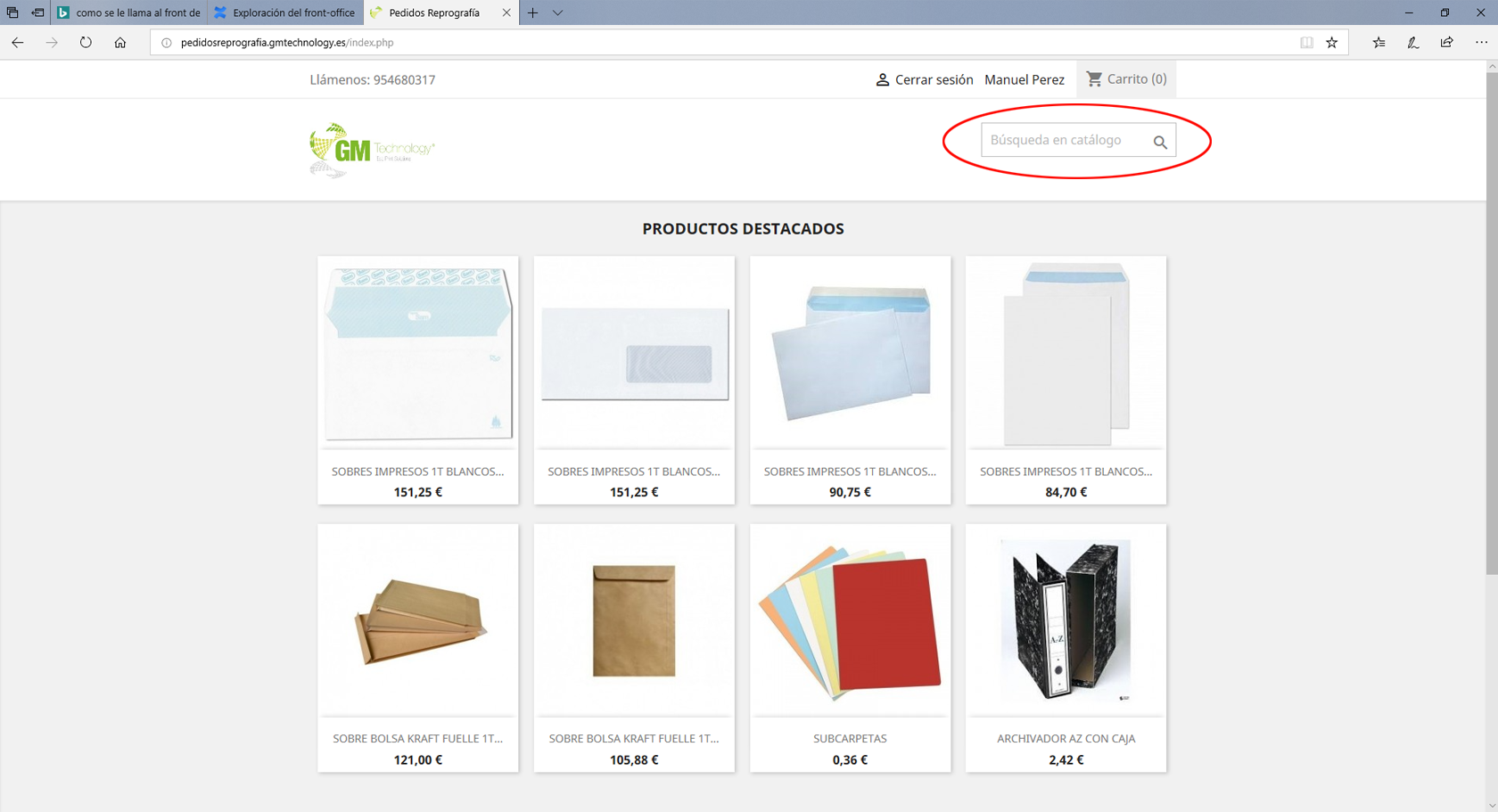Viewport: 1498px width, 812px height.
Task: Open reading view icon in address bar
Action: coord(1306,42)
